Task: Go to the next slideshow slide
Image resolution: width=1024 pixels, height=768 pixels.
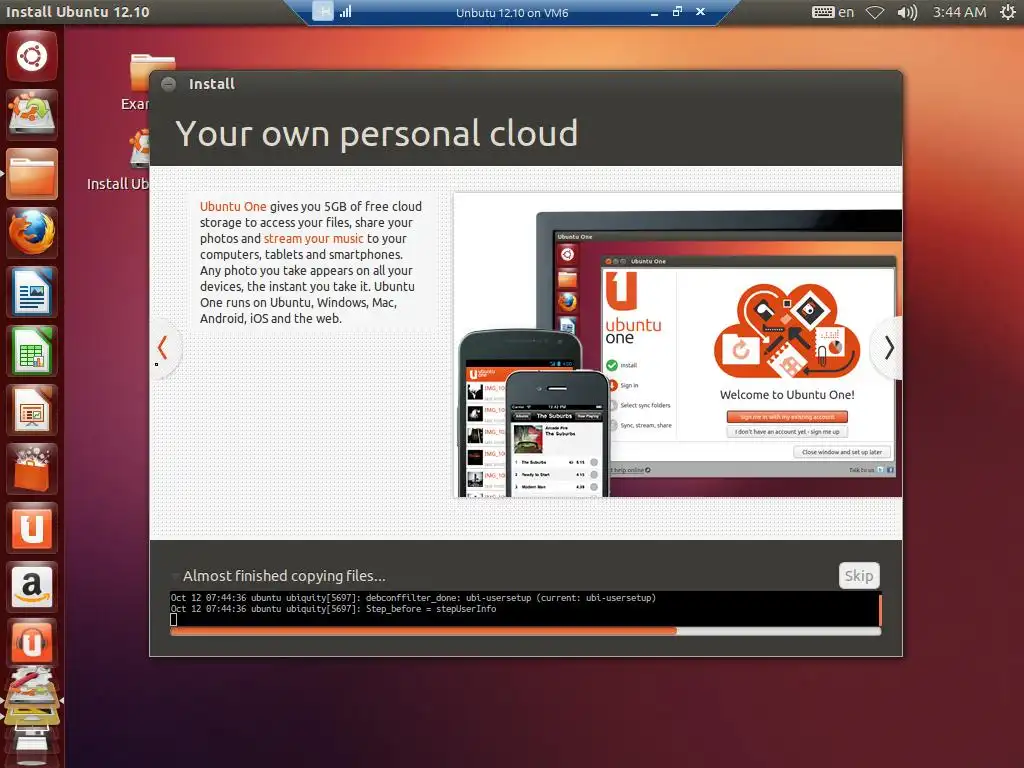Action: (x=888, y=348)
